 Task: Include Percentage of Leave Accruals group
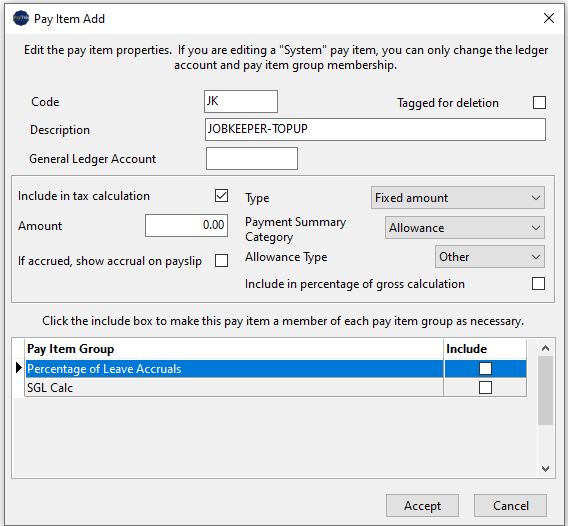tap(485, 368)
